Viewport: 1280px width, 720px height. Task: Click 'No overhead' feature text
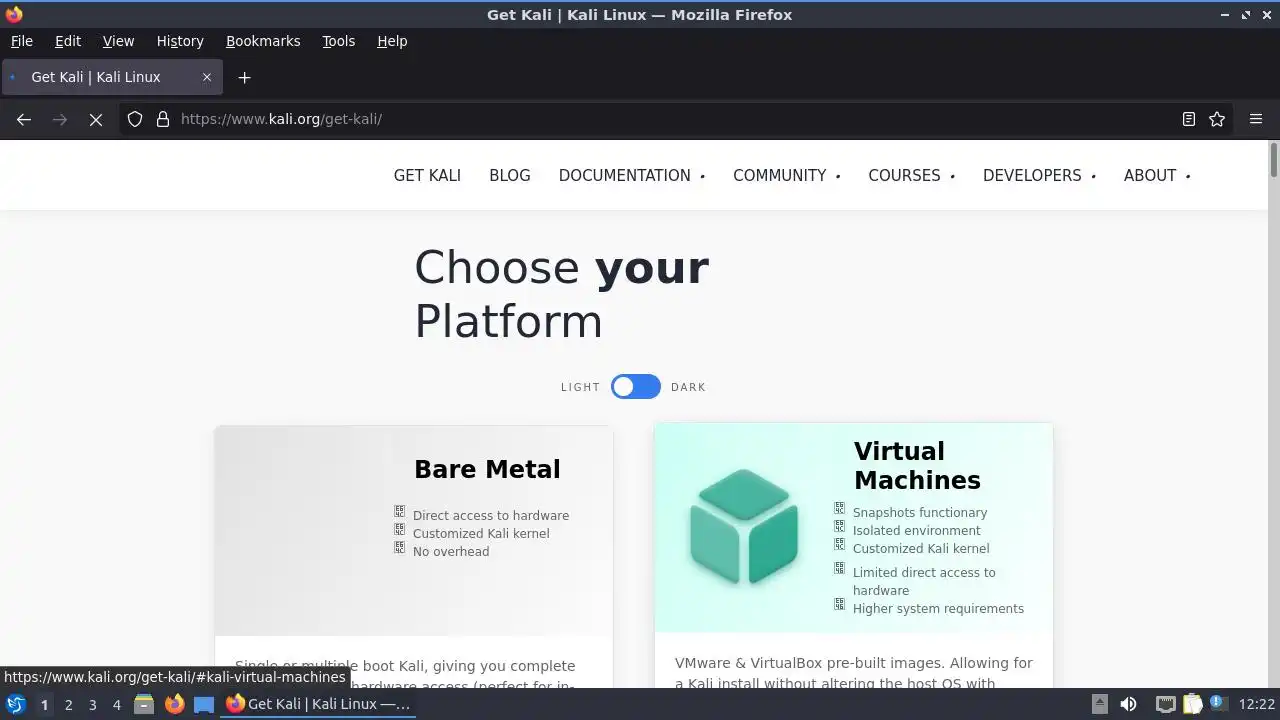coord(451,552)
